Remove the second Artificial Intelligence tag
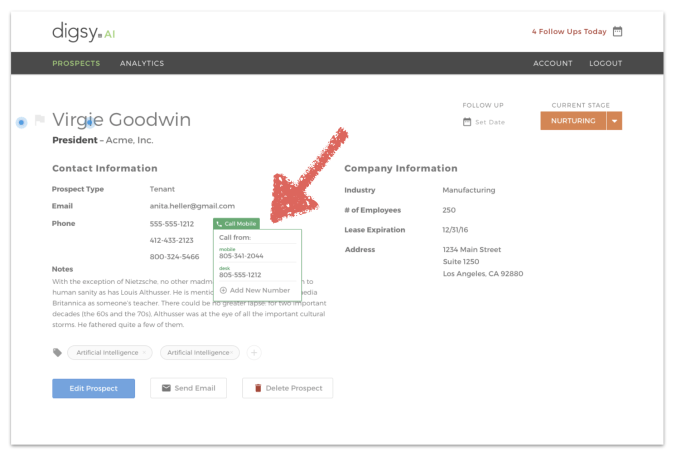The width and height of the screenshot is (676, 455). coord(236,352)
